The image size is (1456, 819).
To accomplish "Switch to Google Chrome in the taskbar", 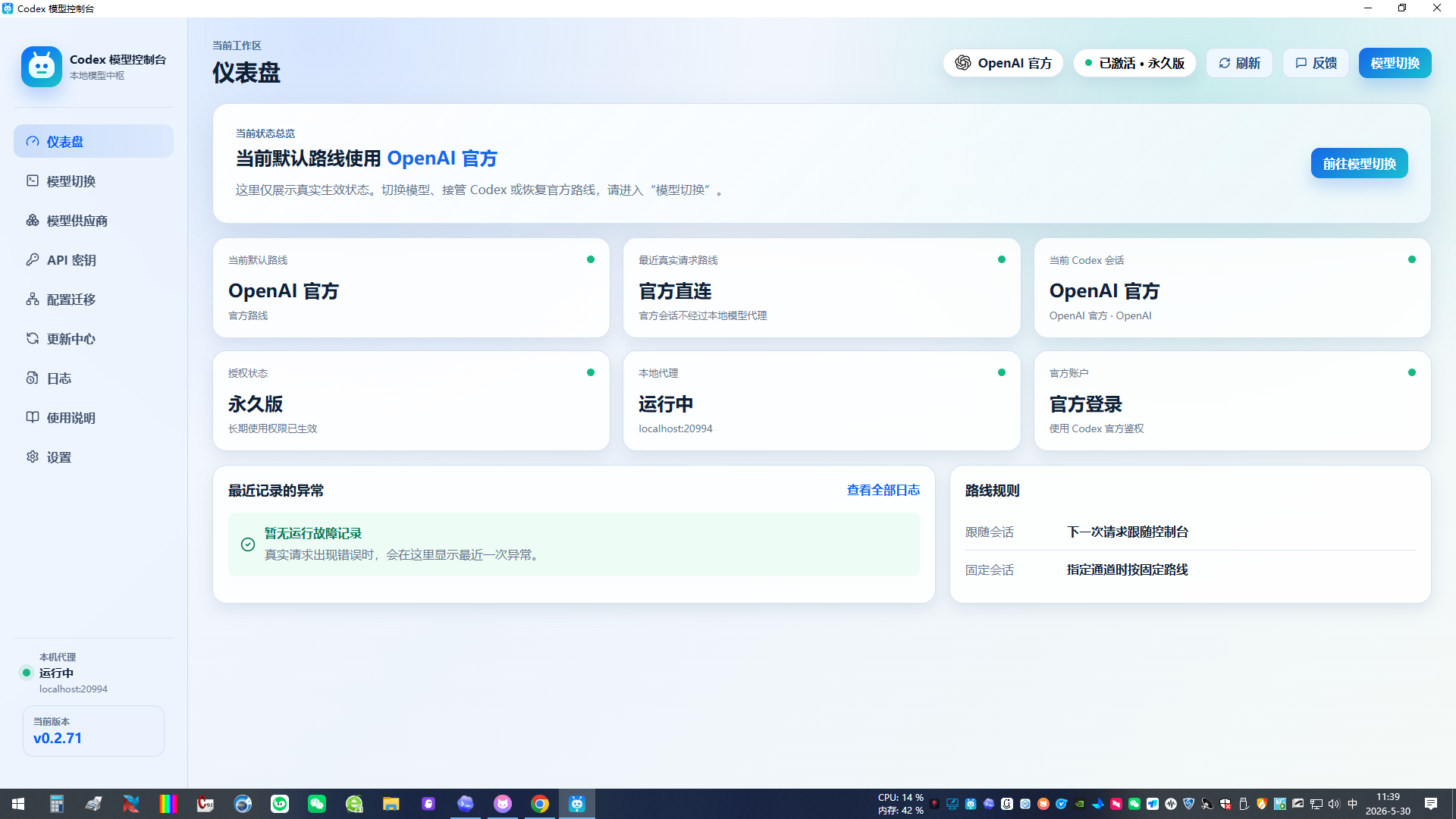I will (x=540, y=804).
